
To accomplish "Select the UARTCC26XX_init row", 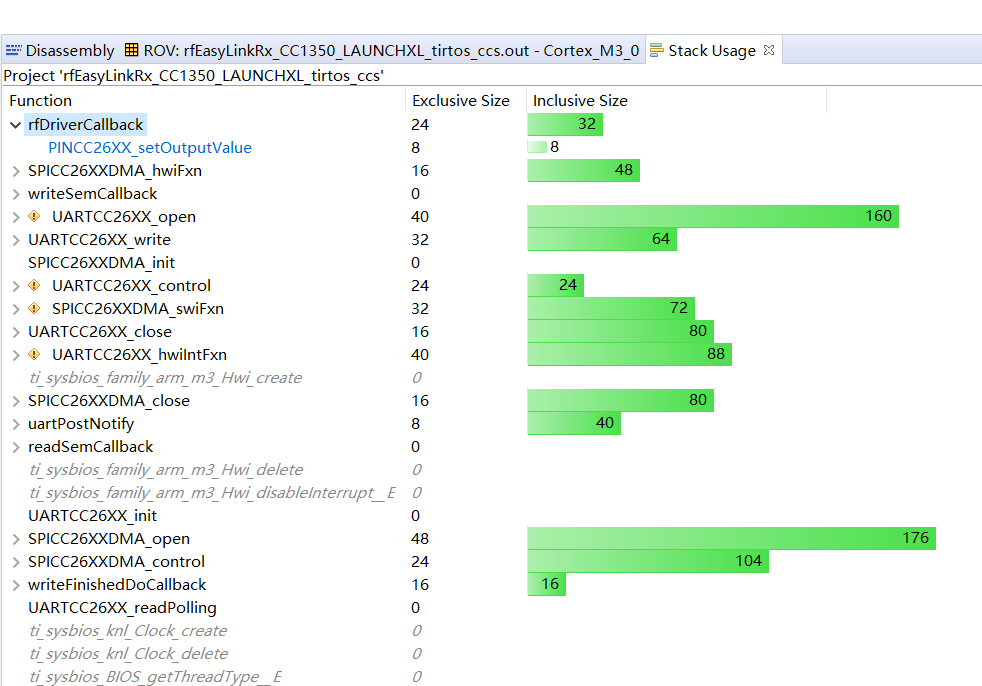I will point(92,516).
